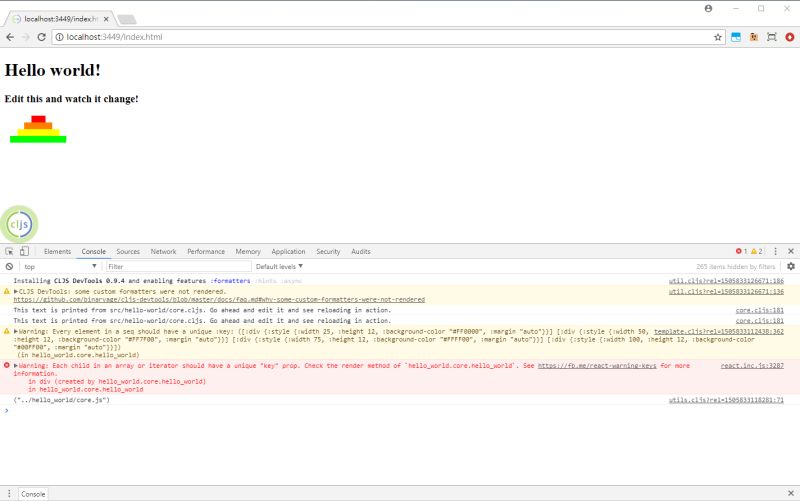Close the localhost:3449 browser tab
800x501 pixels.
(106, 19)
